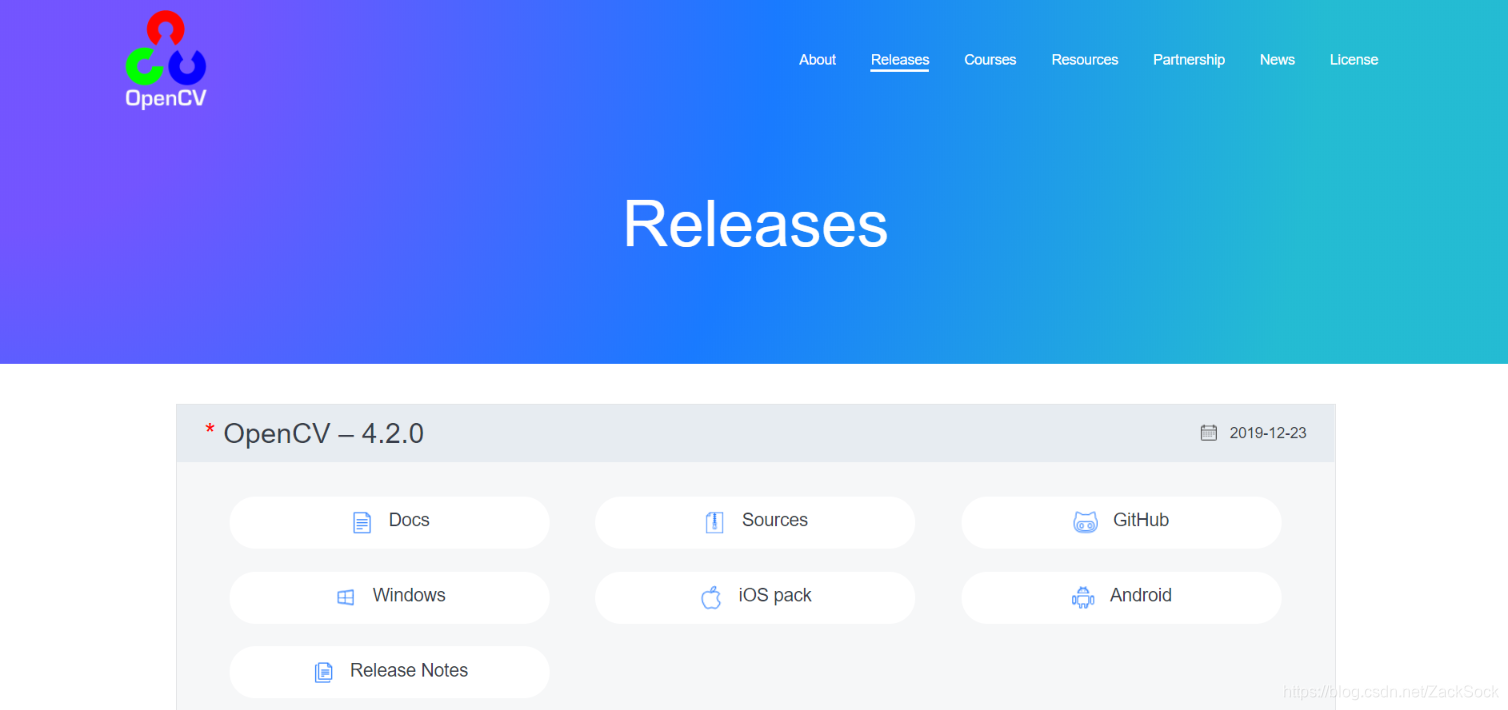Download Sources for OpenCV 4.2.0
The image size is (1508, 710).
pyautogui.click(x=755, y=522)
